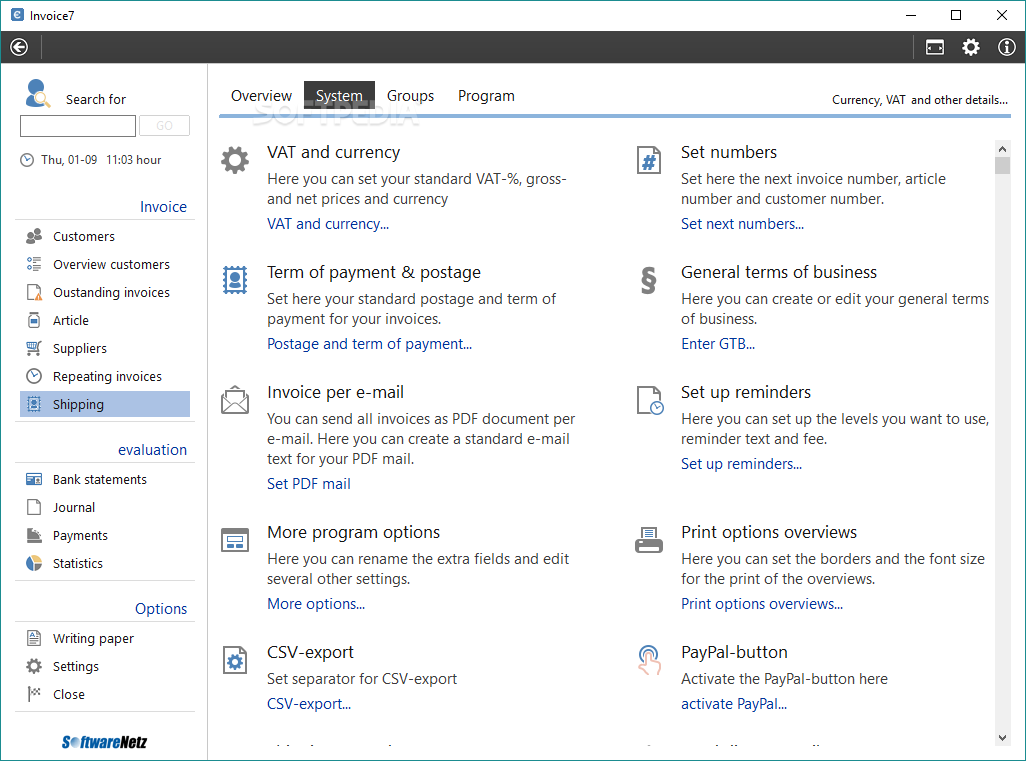Click the General terms paragraph icon
This screenshot has width=1026, height=761.
[649, 281]
